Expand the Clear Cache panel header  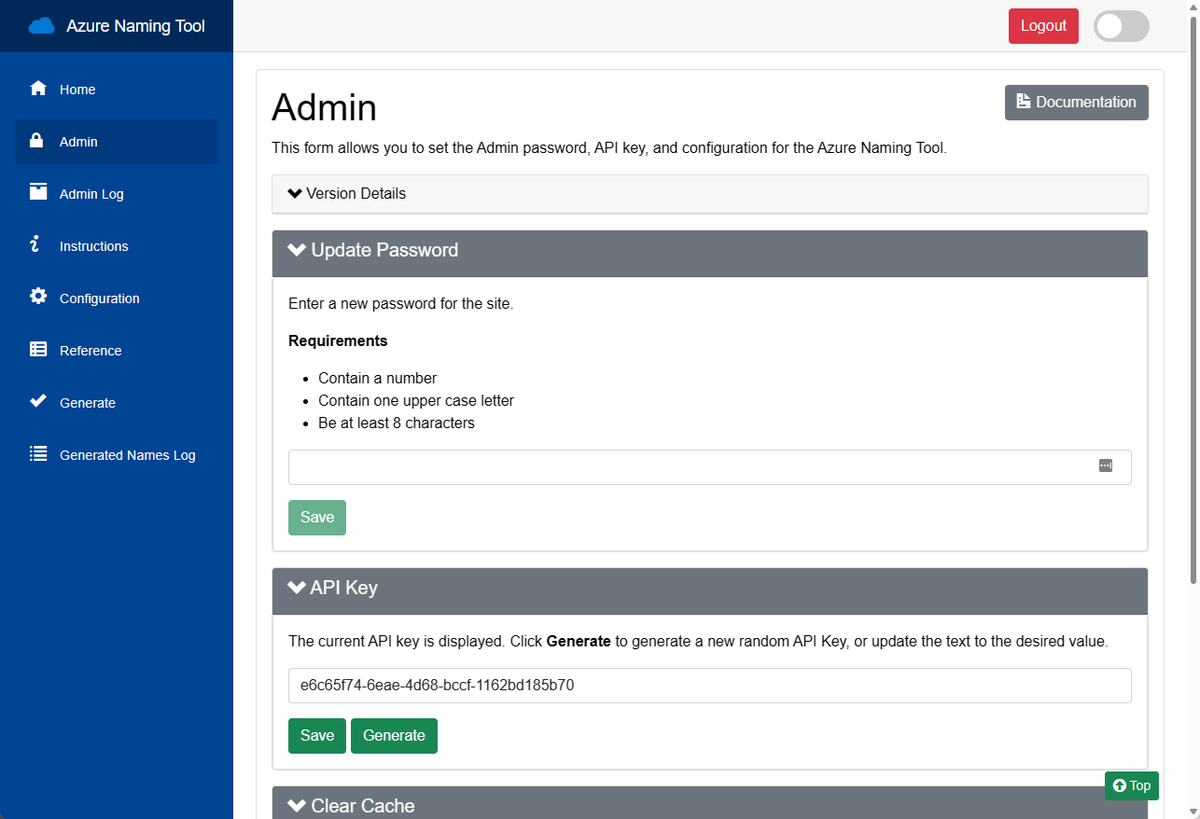click(710, 803)
